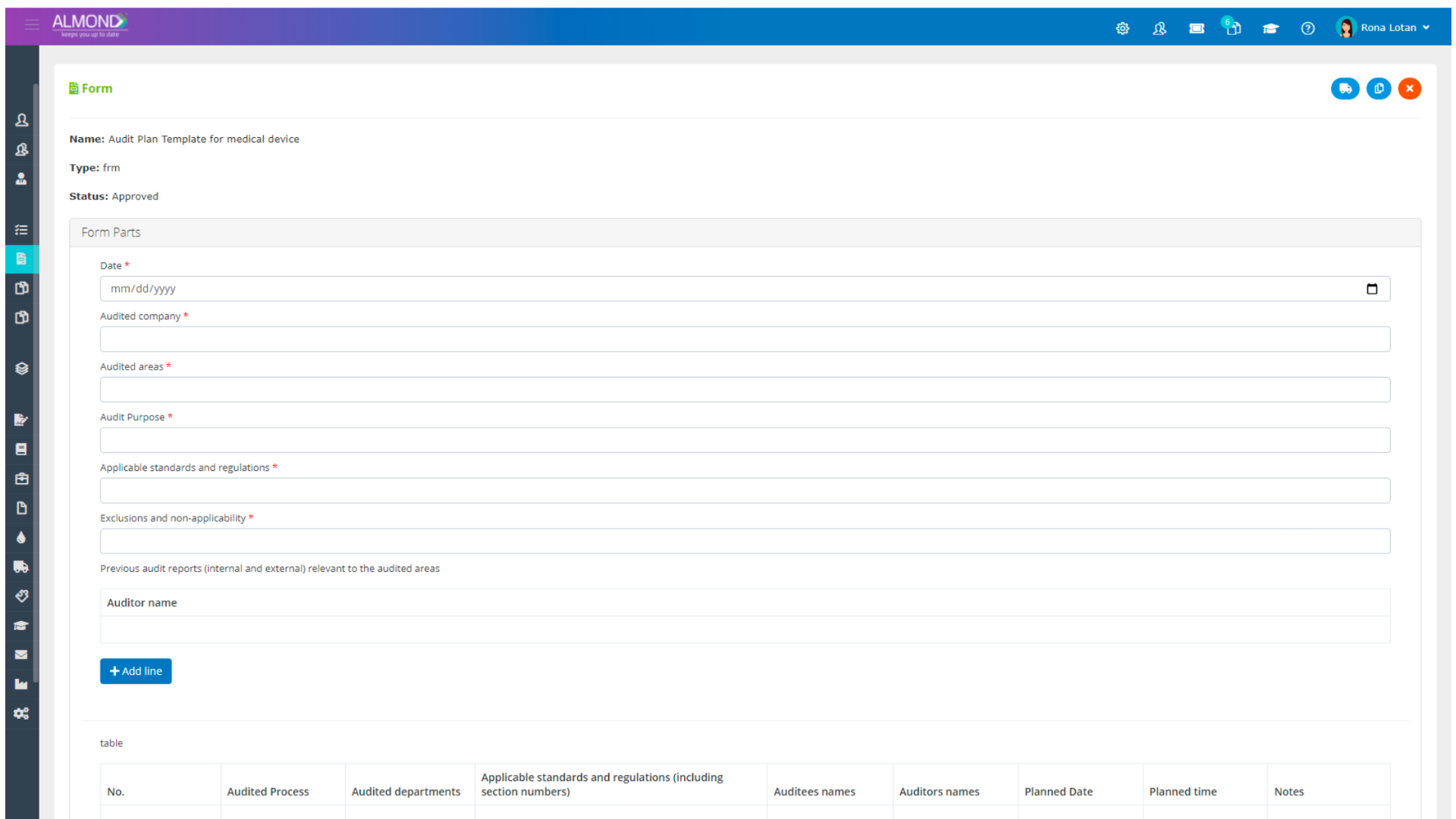Open the Rona Lotan user dropdown
The image size is (1456, 819).
pos(1384,28)
